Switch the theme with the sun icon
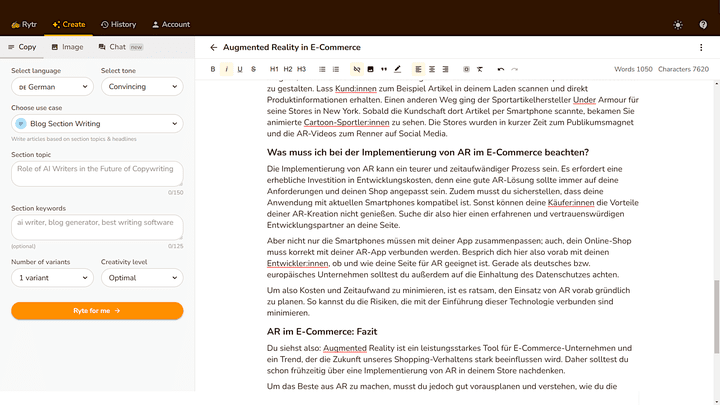Image resolution: width=720 pixels, height=405 pixels. (x=678, y=24)
